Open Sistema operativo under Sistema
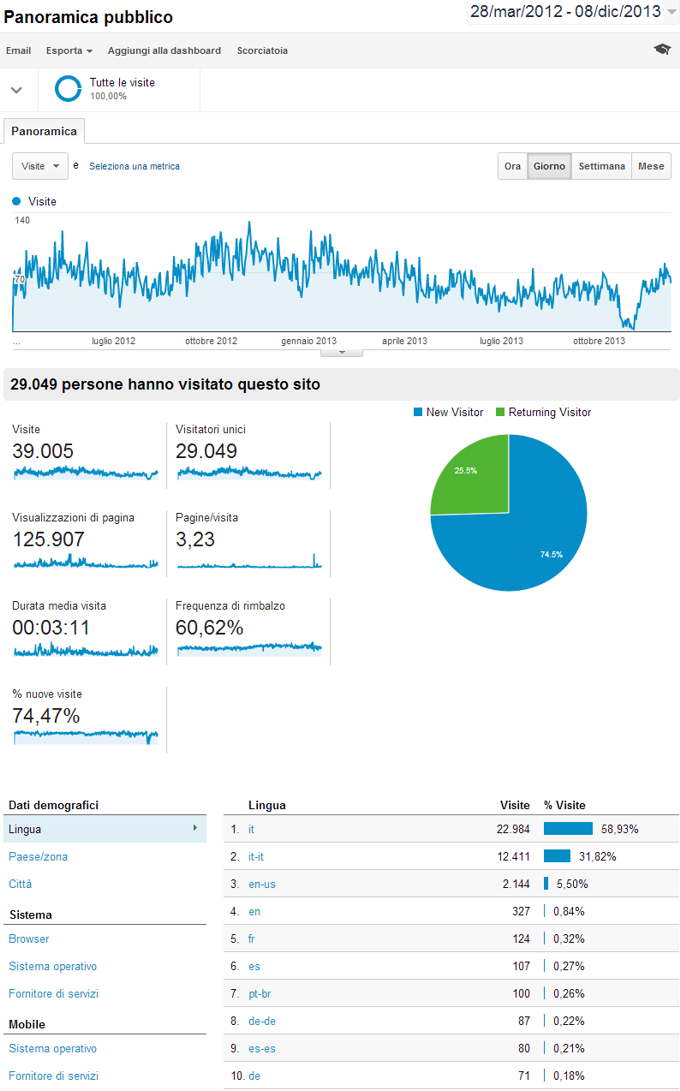The width and height of the screenshot is (680, 1091). click(x=53, y=966)
